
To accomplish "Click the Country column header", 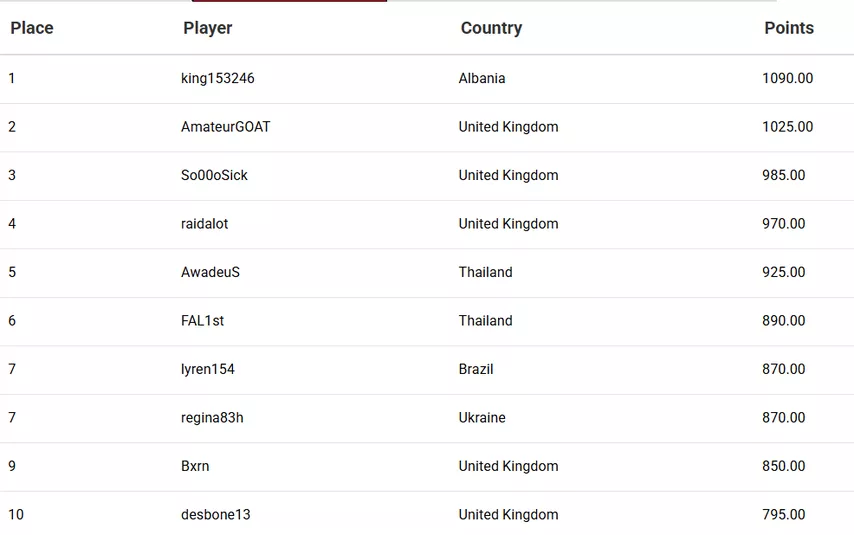I will click(x=491, y=28).
